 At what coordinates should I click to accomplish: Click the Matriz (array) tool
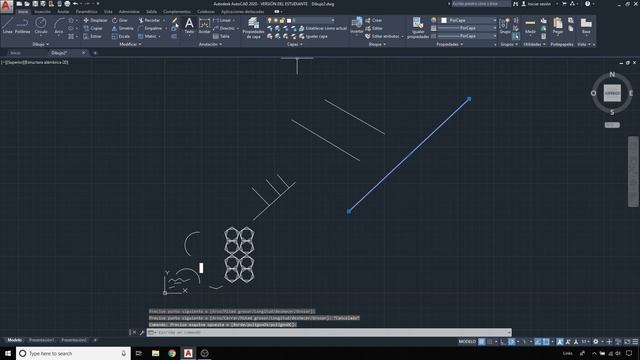pos(148,36)
